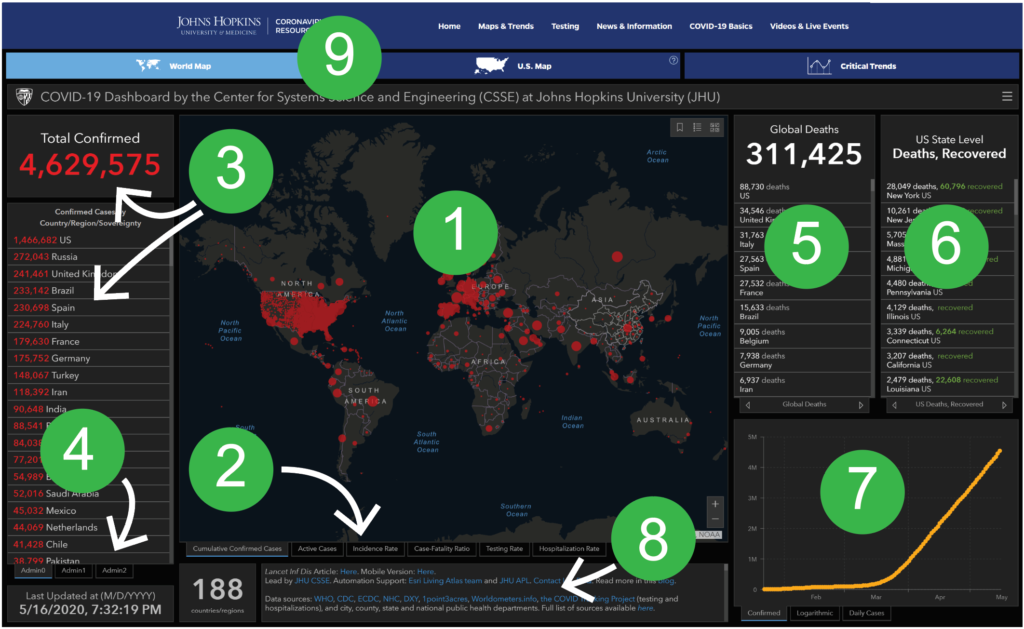Select the Active Cases map tab
Screen dimensions: 1024x629
click(x=317, y=549)
